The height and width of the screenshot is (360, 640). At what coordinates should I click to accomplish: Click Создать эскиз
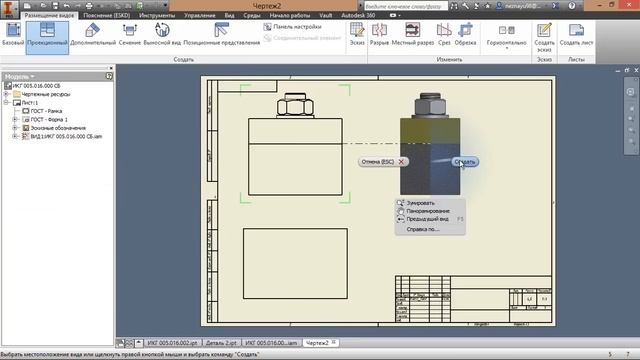pos(544,38)
